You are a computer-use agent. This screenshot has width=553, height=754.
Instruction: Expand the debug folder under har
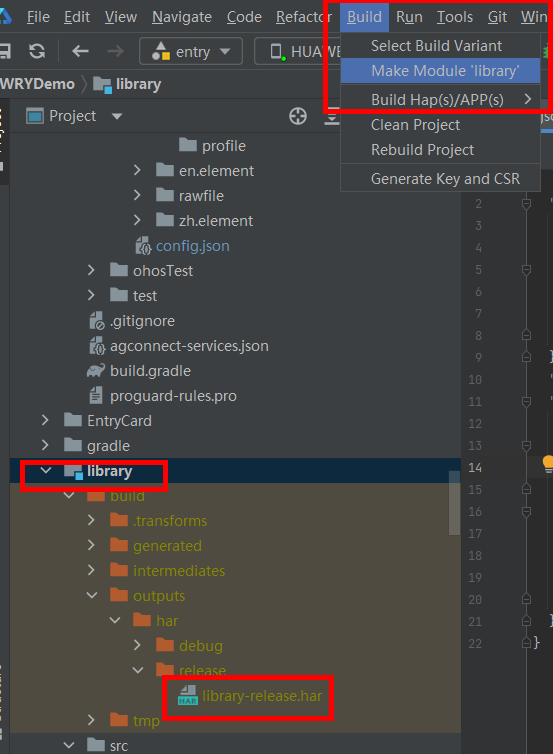pyautogui.click(x=137, y=645)
